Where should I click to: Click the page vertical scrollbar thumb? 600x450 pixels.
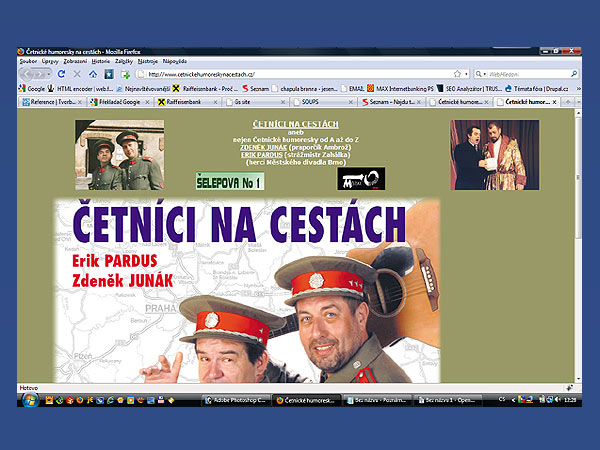coord(578,177)
